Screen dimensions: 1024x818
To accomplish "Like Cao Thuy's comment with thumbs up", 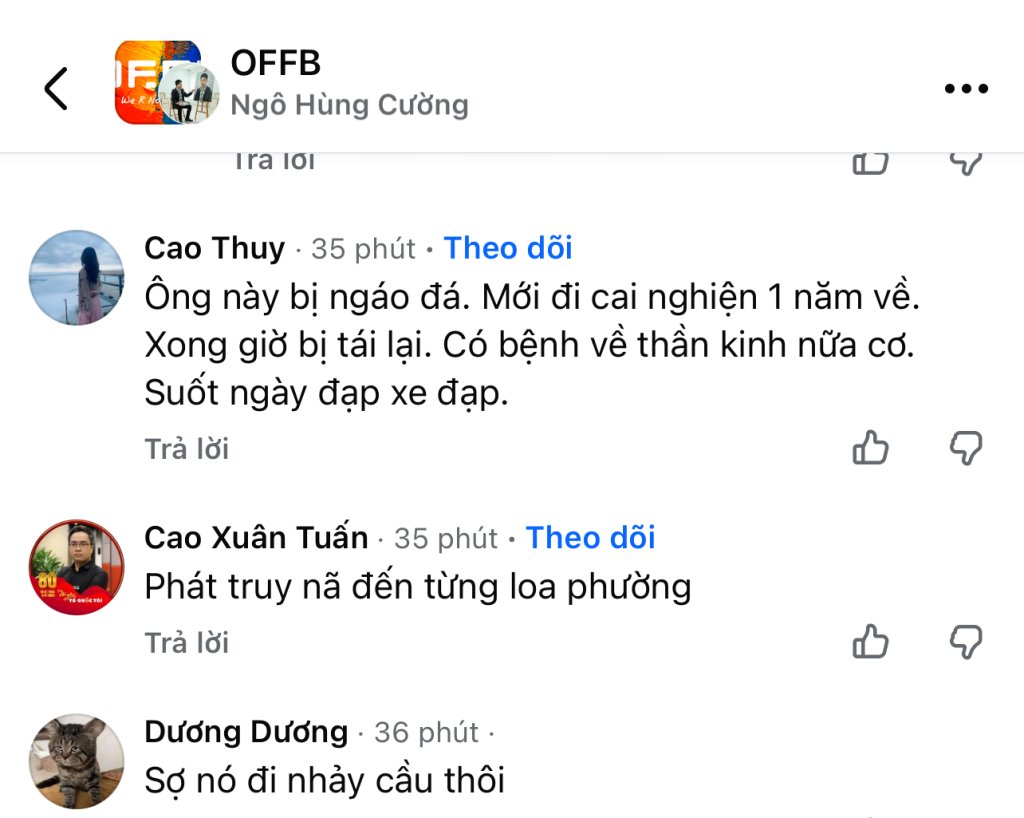I will click(x=870, y=448).
